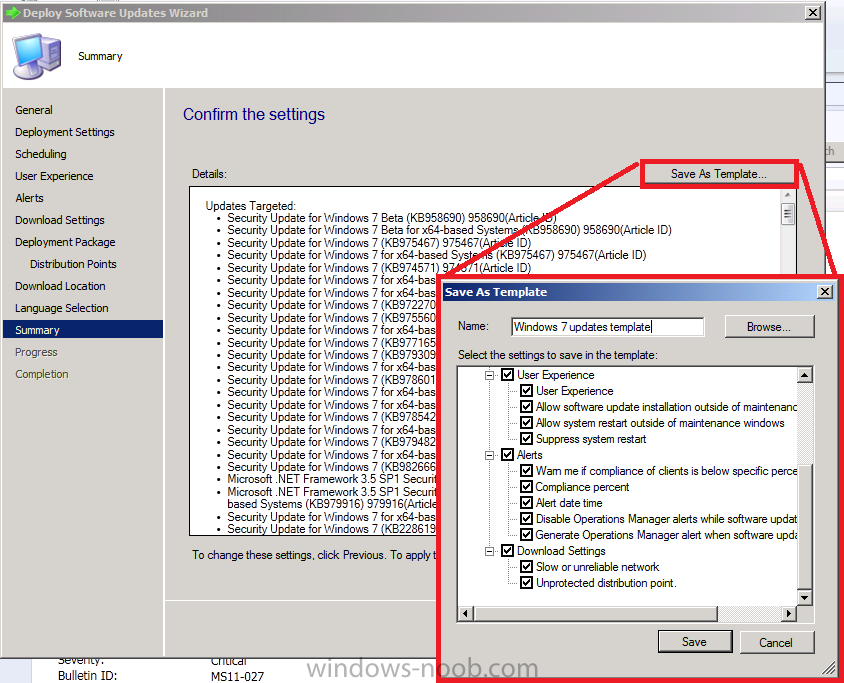The image size is (844, 683).
Task: Click the Details list vertical scrollbar thumb
Action: (x=787, y=214)
